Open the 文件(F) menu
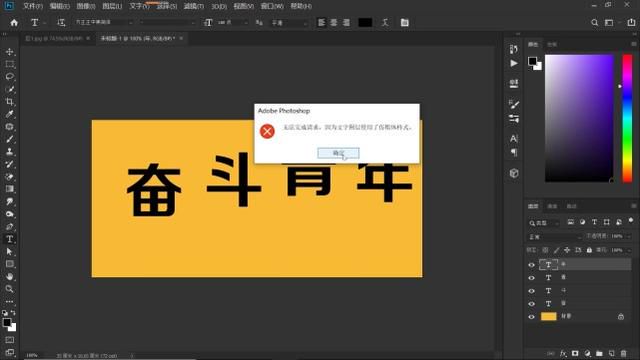The height and width of the screenshot is (360, 640). pos(33,7)
